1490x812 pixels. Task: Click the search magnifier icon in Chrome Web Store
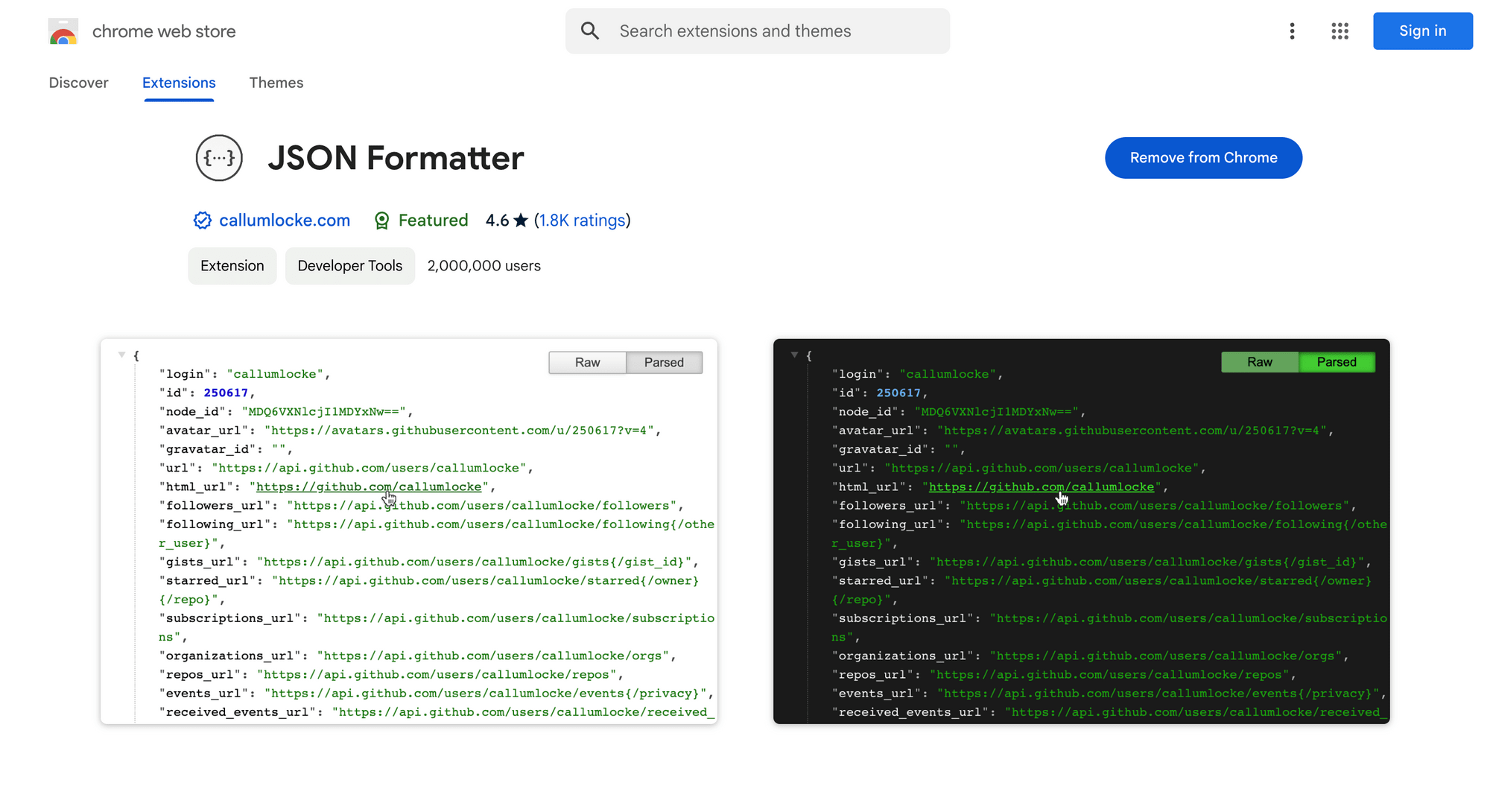[x=591, y=31]
